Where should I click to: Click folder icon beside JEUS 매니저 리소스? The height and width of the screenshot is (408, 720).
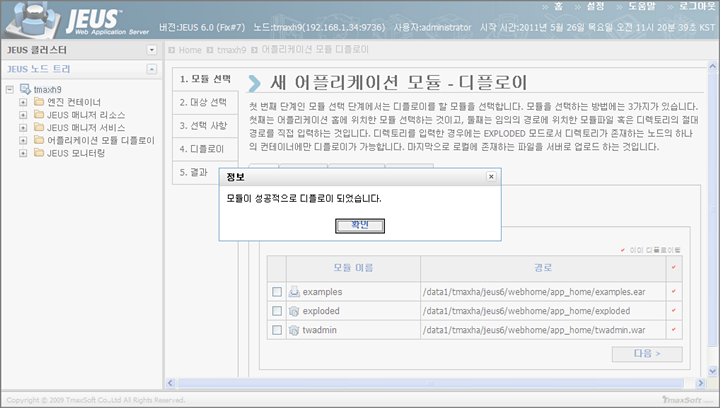(x=39, y=115)
